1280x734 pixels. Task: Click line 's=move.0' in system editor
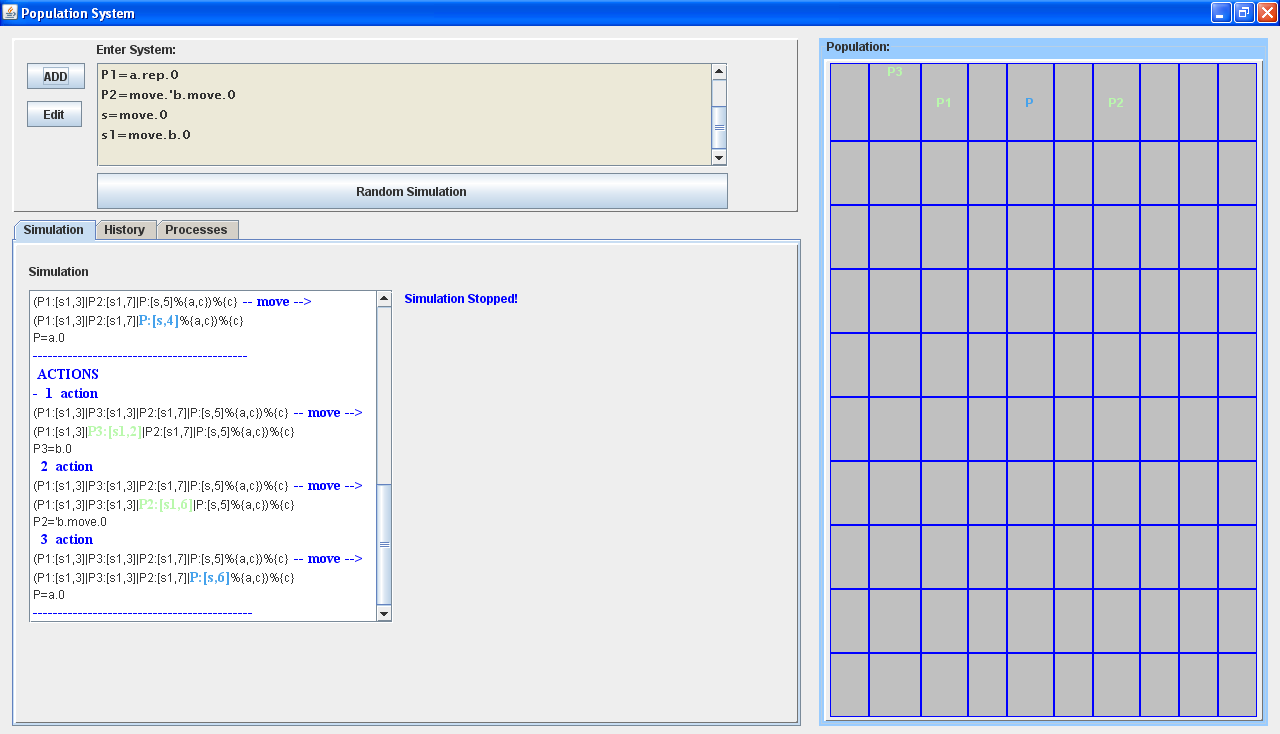[134, 115]
